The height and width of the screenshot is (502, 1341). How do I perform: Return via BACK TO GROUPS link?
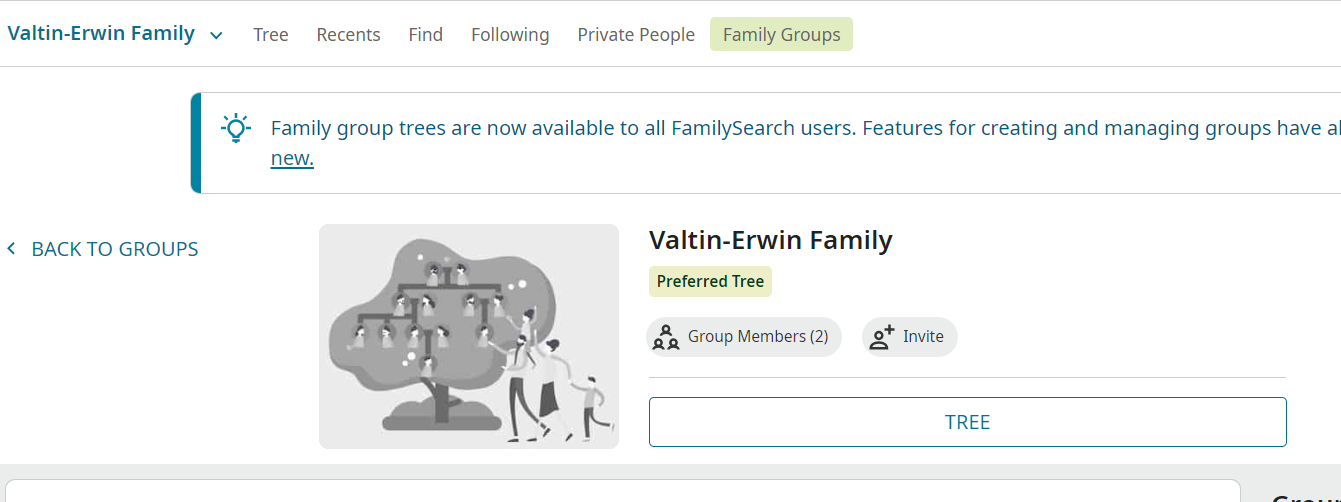pos(114,249)
